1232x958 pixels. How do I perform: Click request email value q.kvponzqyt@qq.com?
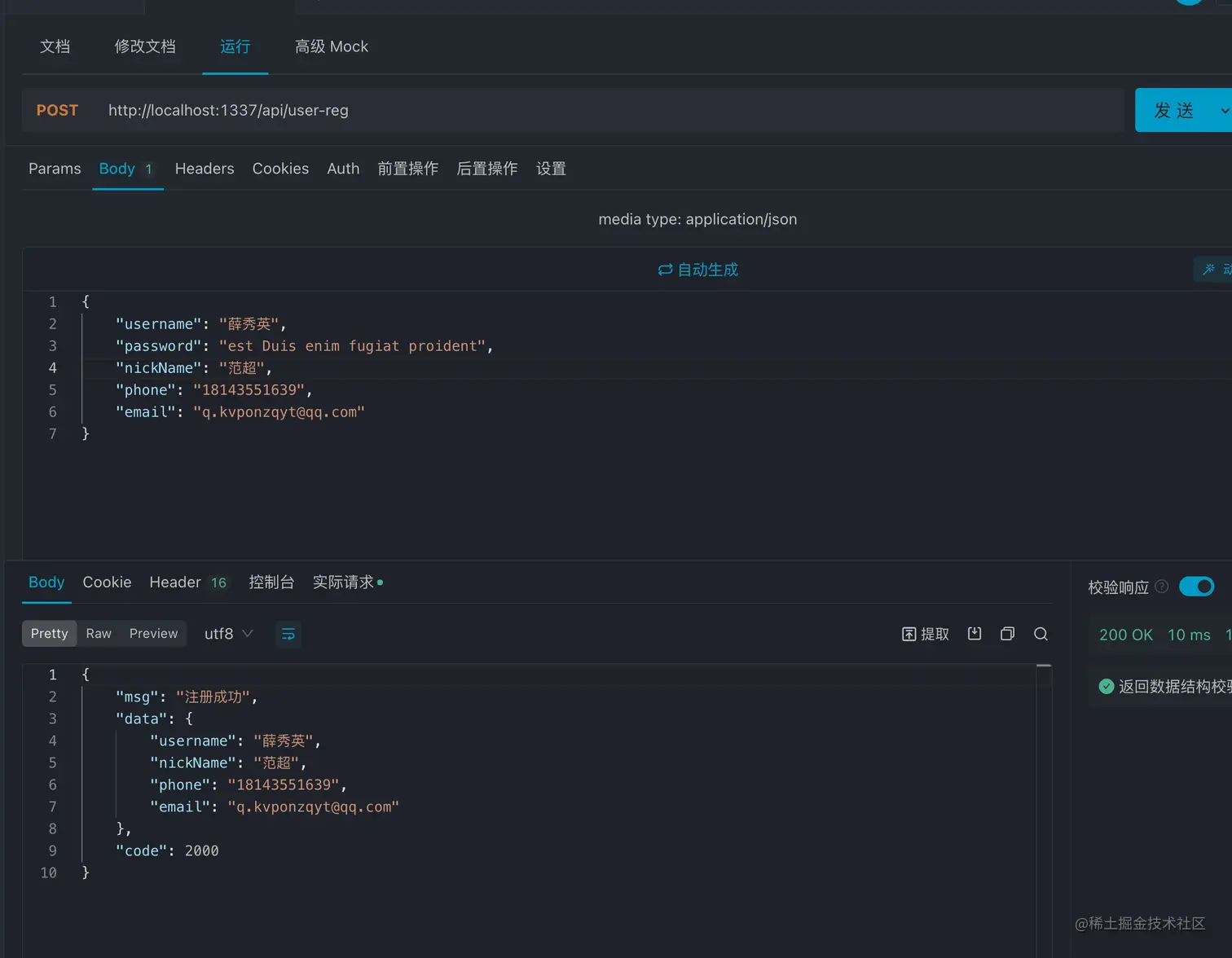tap(279, 412)
